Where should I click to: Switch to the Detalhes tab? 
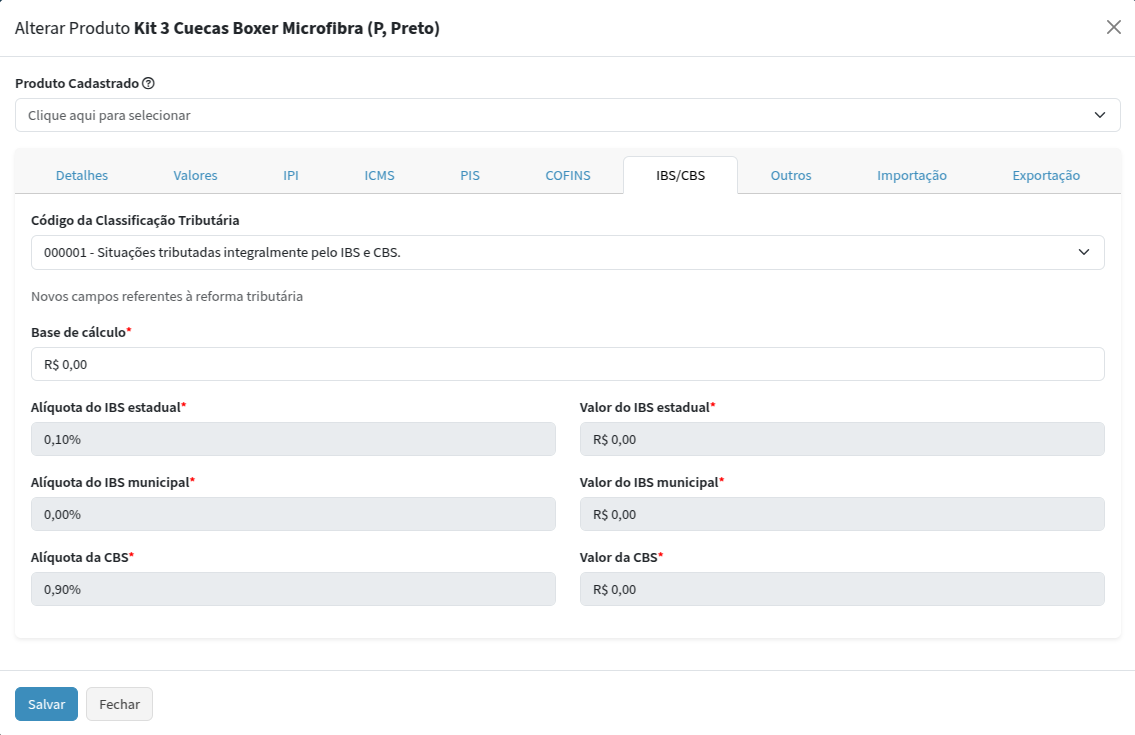click(x=82, y=175)
